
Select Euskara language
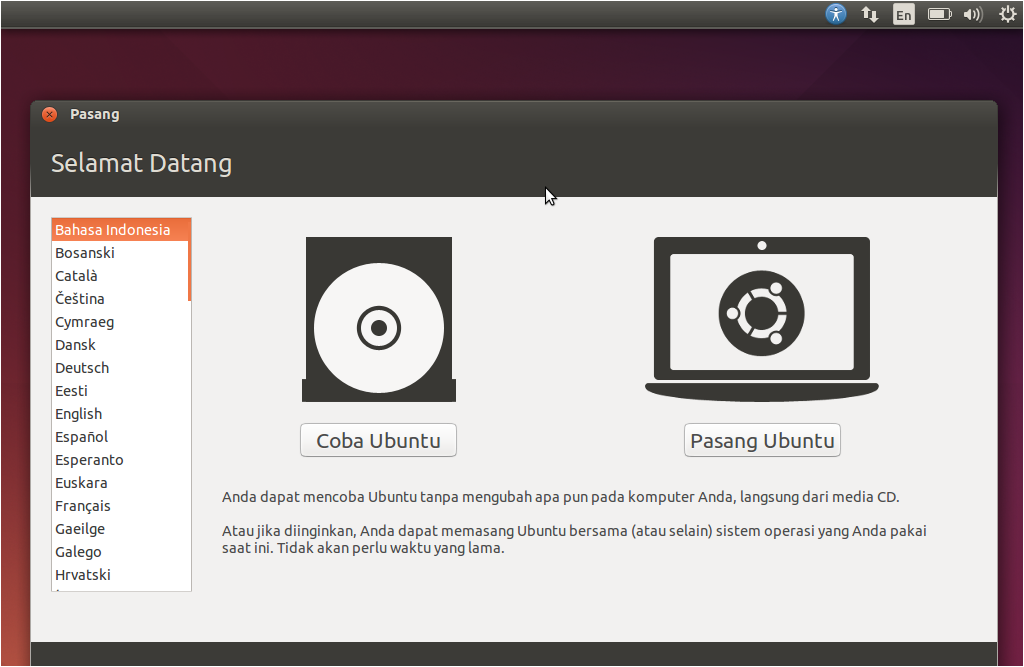(120, 483)
